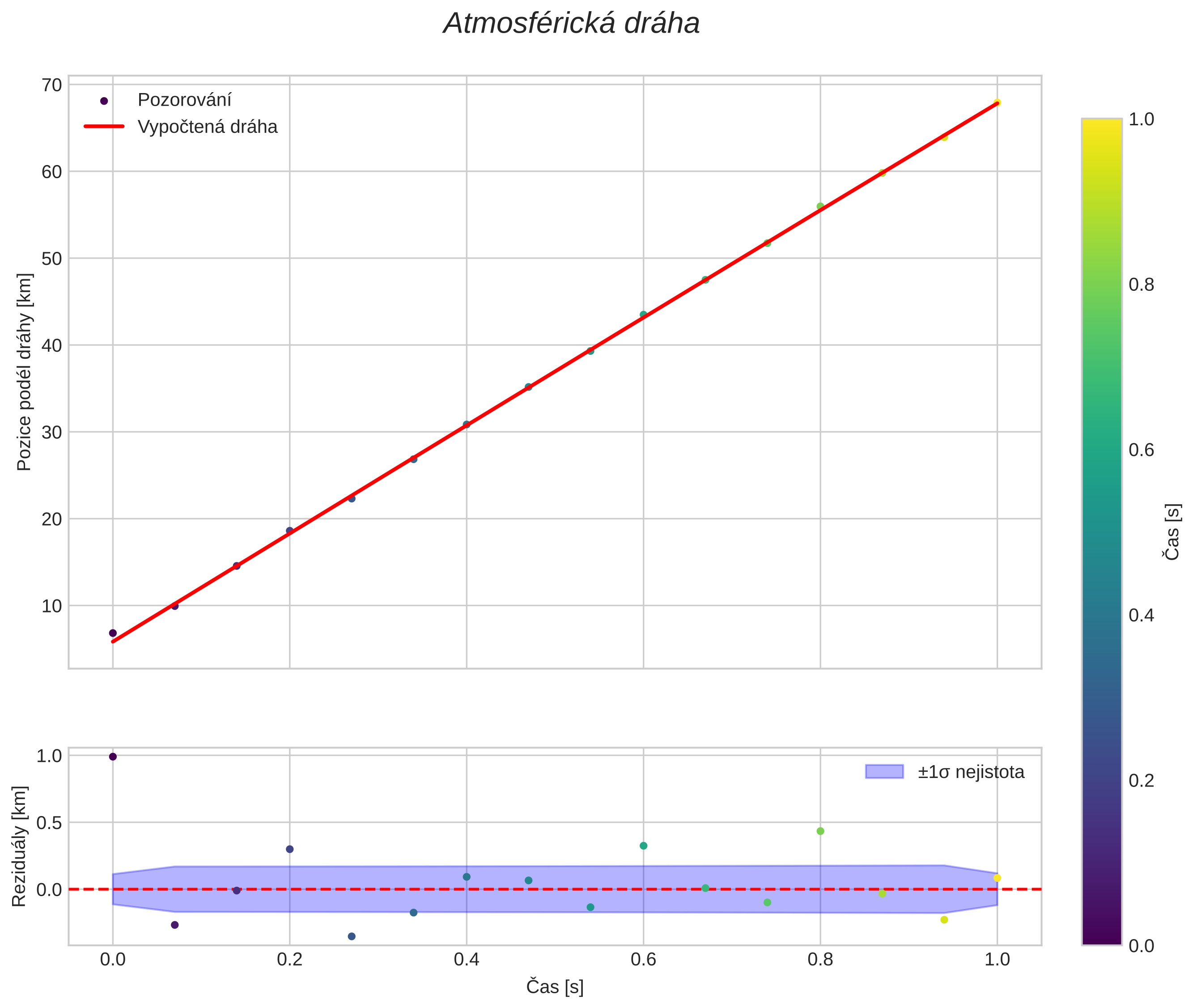Click the 'Vypočtená dráha' legend text

point(208,127)
